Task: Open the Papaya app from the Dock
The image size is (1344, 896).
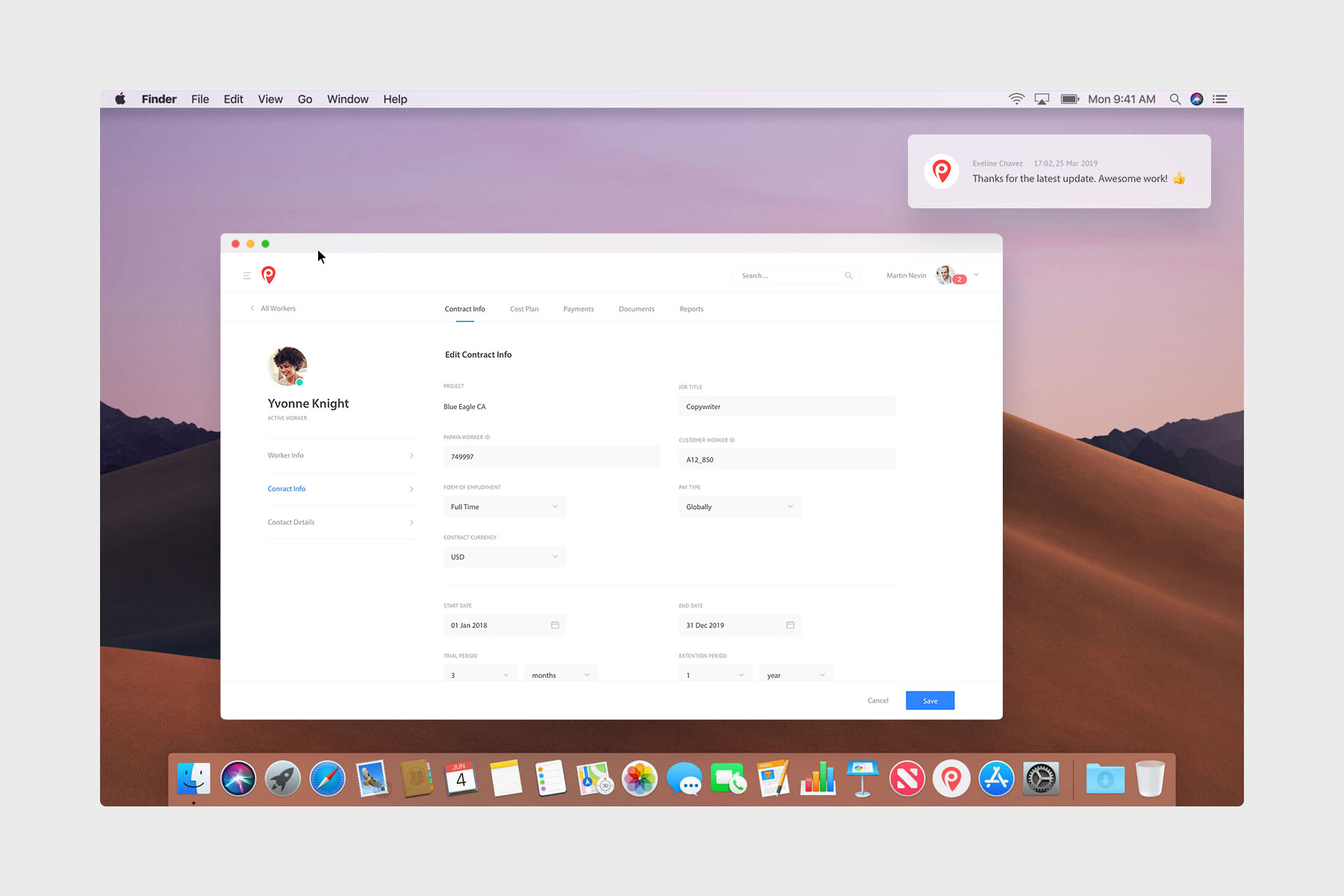Action: click(x=951, y=778)
